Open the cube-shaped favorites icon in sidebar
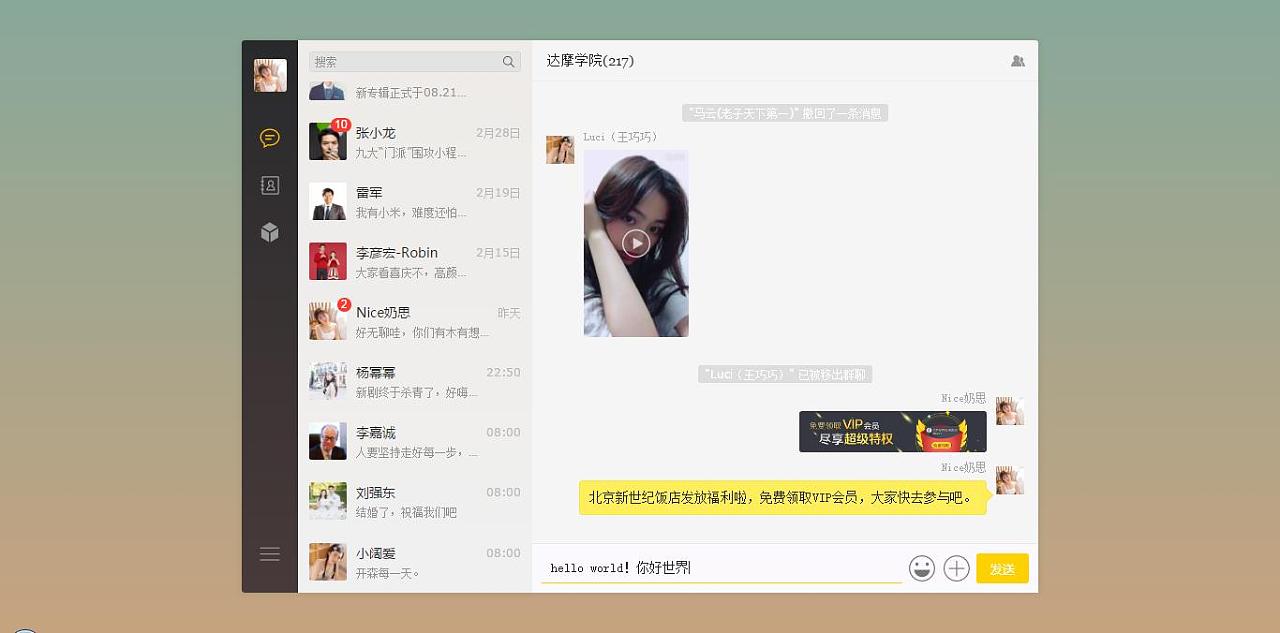 pos(269,232)
